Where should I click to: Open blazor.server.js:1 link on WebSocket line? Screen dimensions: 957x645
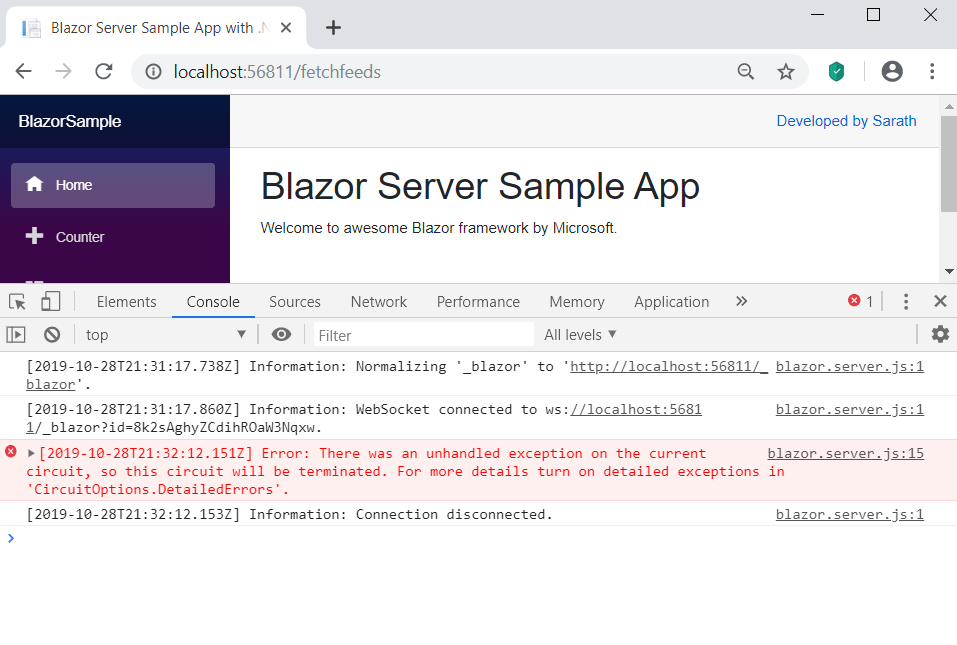[x=850, y=409]
